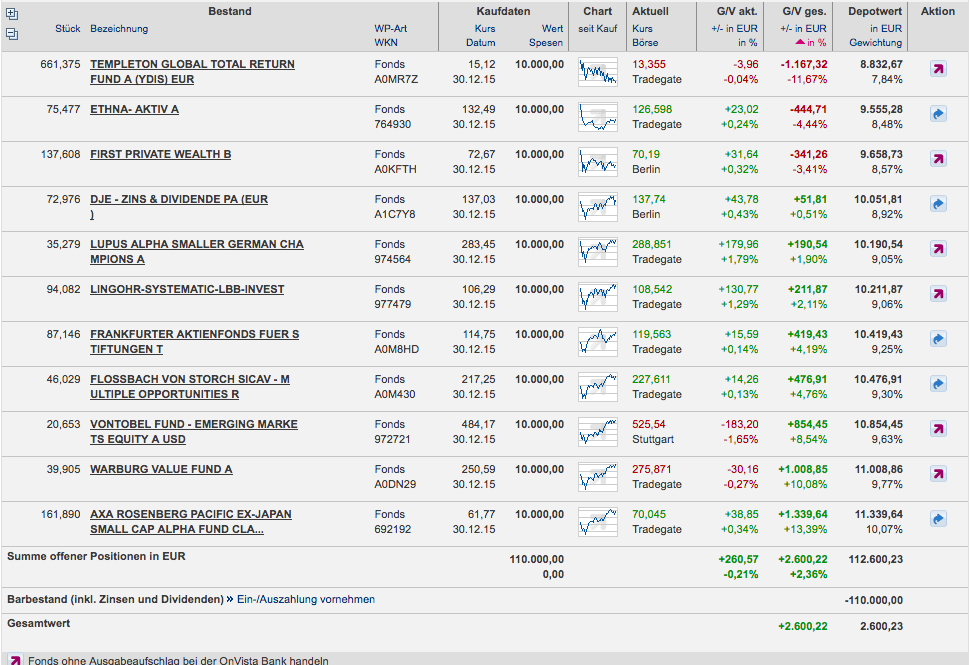Image resolution: width=970 pixels, height=665 pixels.
Task: Click the action icon for First Private Wealth B
Action: tap(938, 160)
